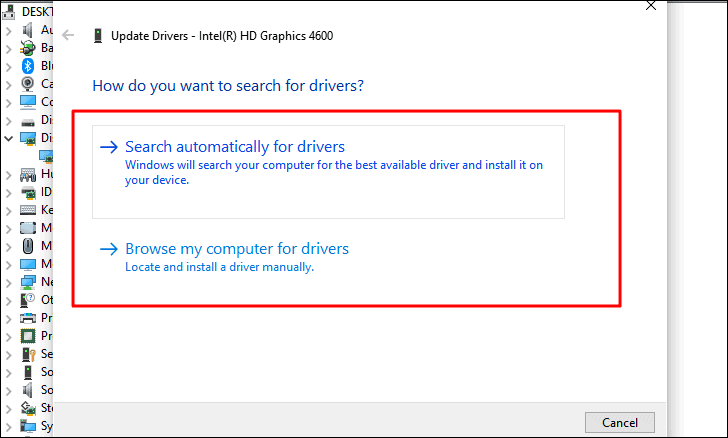The width and height of the screenshot is (728, 438).
Task: Expand the Network adapters chevron
Action: 8,283
